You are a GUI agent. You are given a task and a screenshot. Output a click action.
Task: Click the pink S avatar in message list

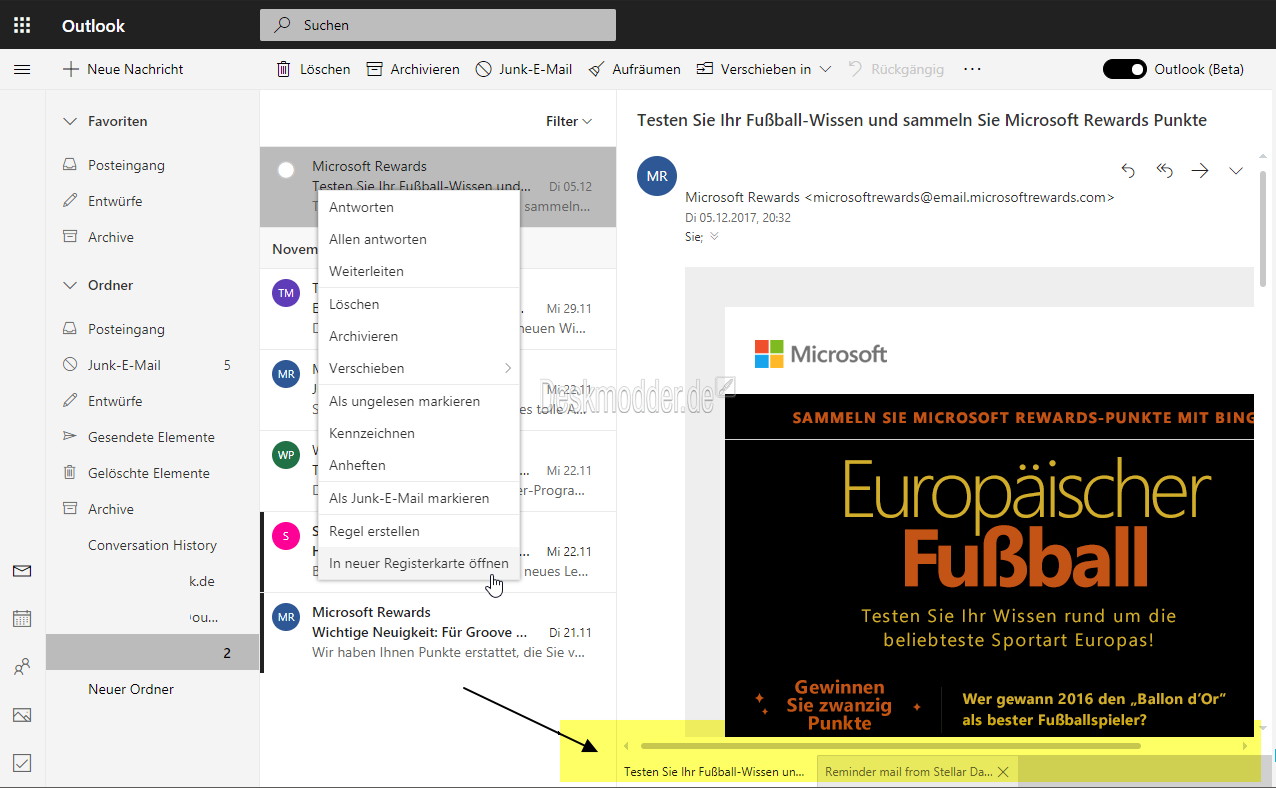pyautogui.click(x=286, y=536)
